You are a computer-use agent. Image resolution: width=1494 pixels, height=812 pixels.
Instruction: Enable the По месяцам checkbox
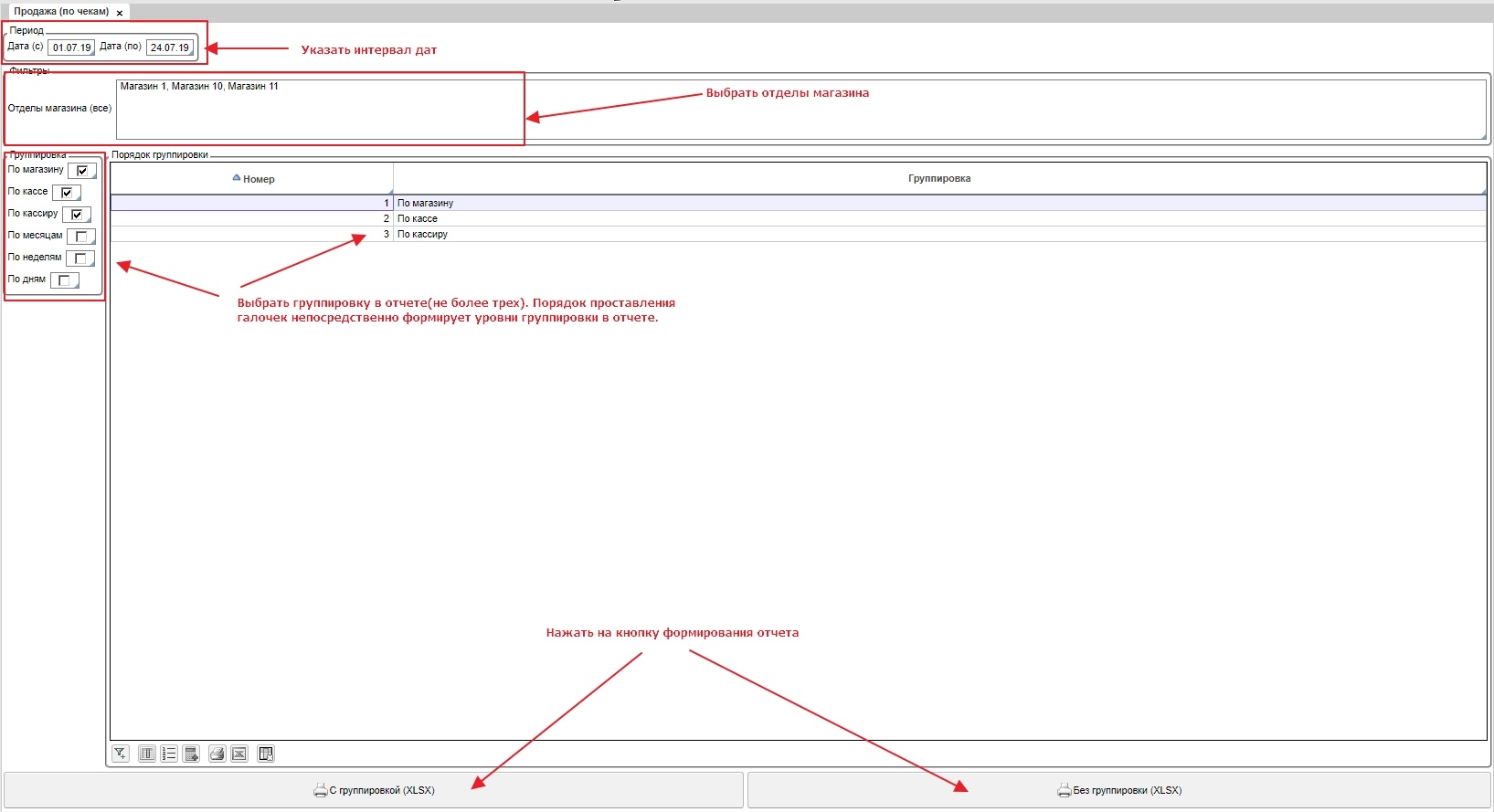pos(80,237)
